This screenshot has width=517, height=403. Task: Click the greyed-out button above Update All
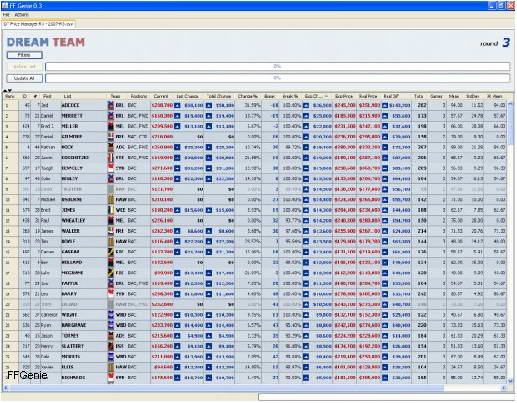pos(25,67)
